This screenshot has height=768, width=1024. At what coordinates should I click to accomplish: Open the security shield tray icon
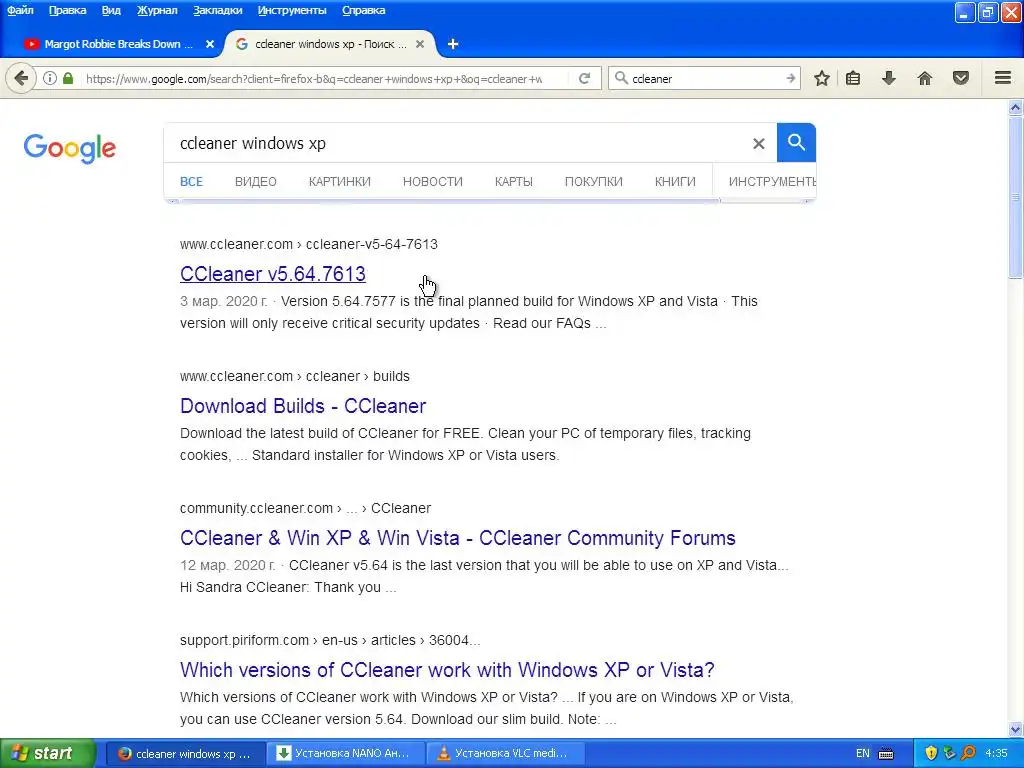931,753
